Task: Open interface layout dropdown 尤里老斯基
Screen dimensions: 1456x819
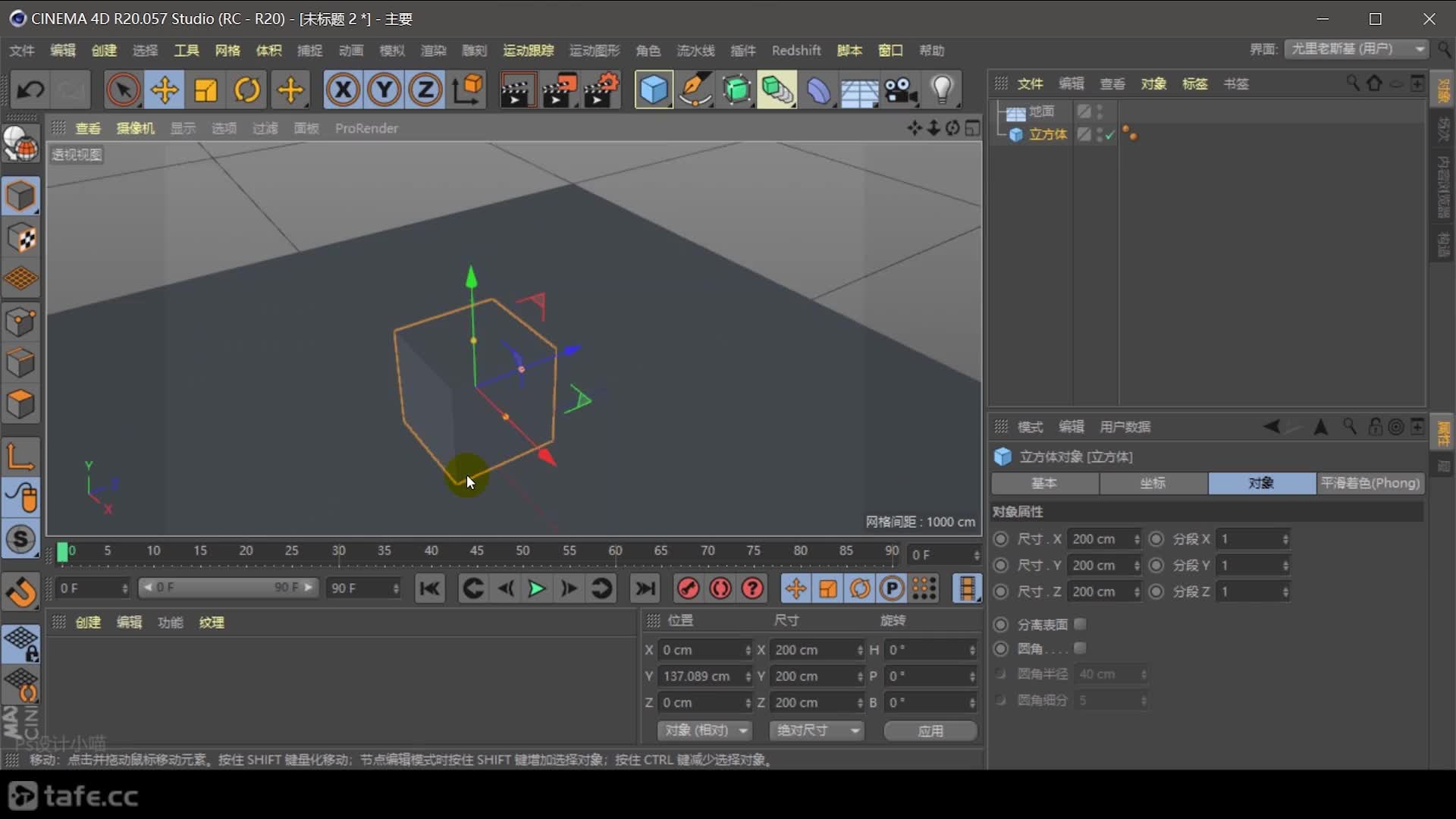Action: coord(1357,49)
